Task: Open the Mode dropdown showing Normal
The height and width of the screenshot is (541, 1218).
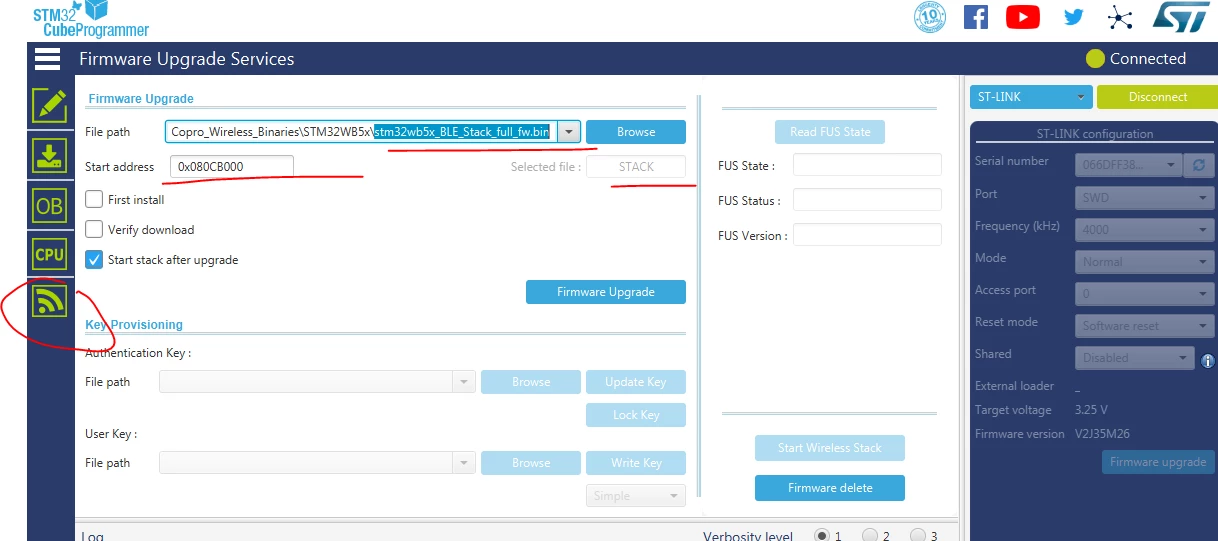Action: 1145,262
